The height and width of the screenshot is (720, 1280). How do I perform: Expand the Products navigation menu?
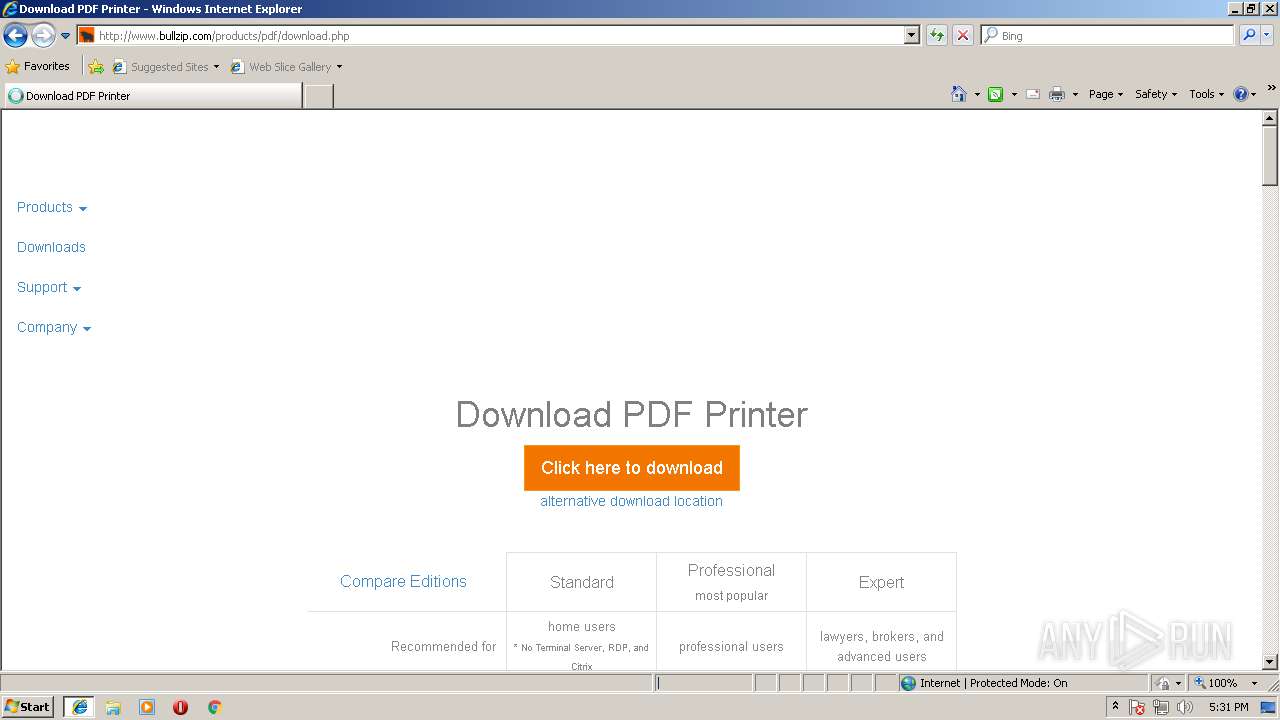click(x=52, y=207)
